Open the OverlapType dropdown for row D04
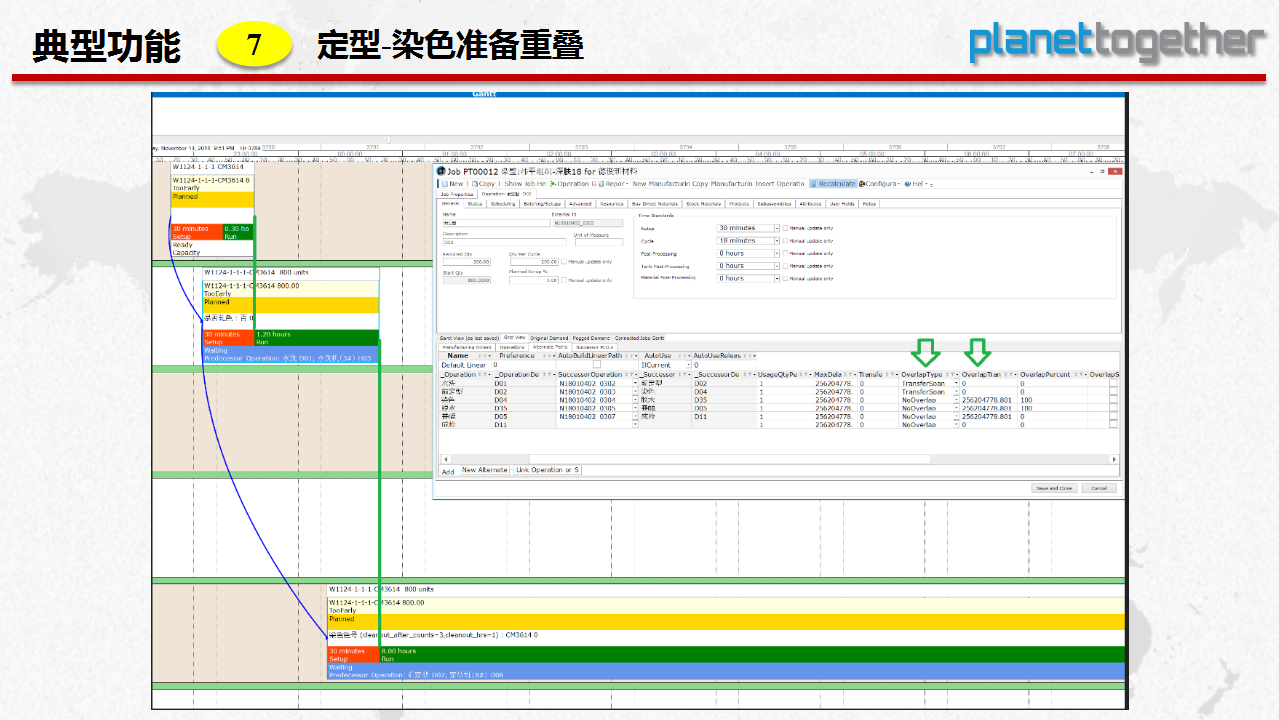Viewport: 1279px width, 720px height. click(x=955, y=400)
